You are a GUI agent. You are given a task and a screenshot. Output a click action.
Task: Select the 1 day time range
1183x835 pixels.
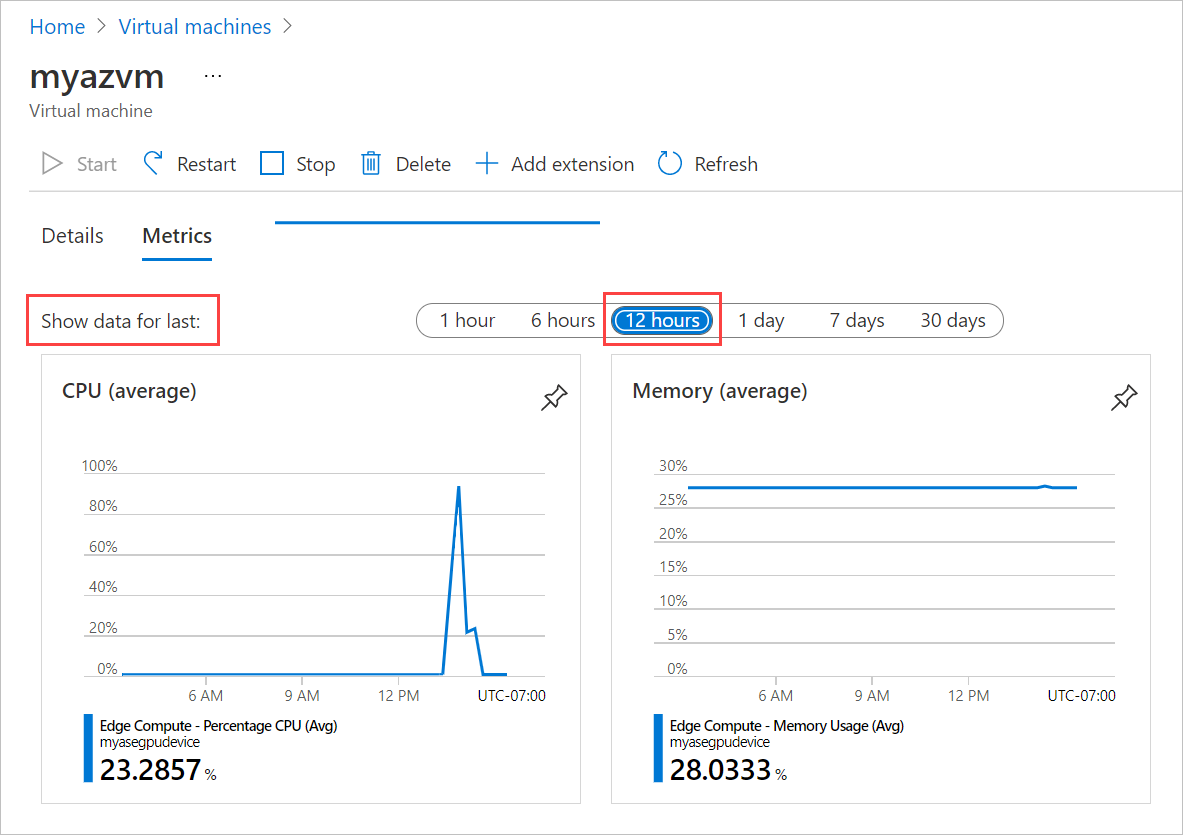click(x=761, y=321)
